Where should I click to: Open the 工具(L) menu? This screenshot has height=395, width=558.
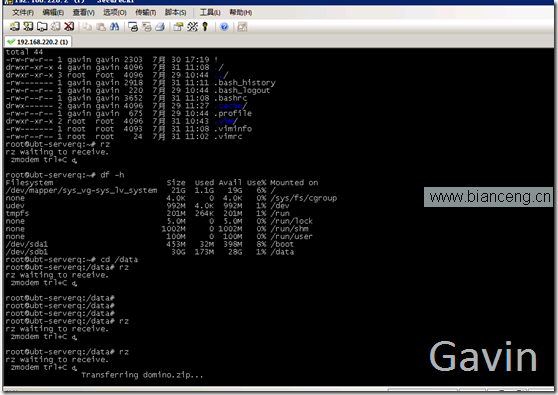coord(210,12)
